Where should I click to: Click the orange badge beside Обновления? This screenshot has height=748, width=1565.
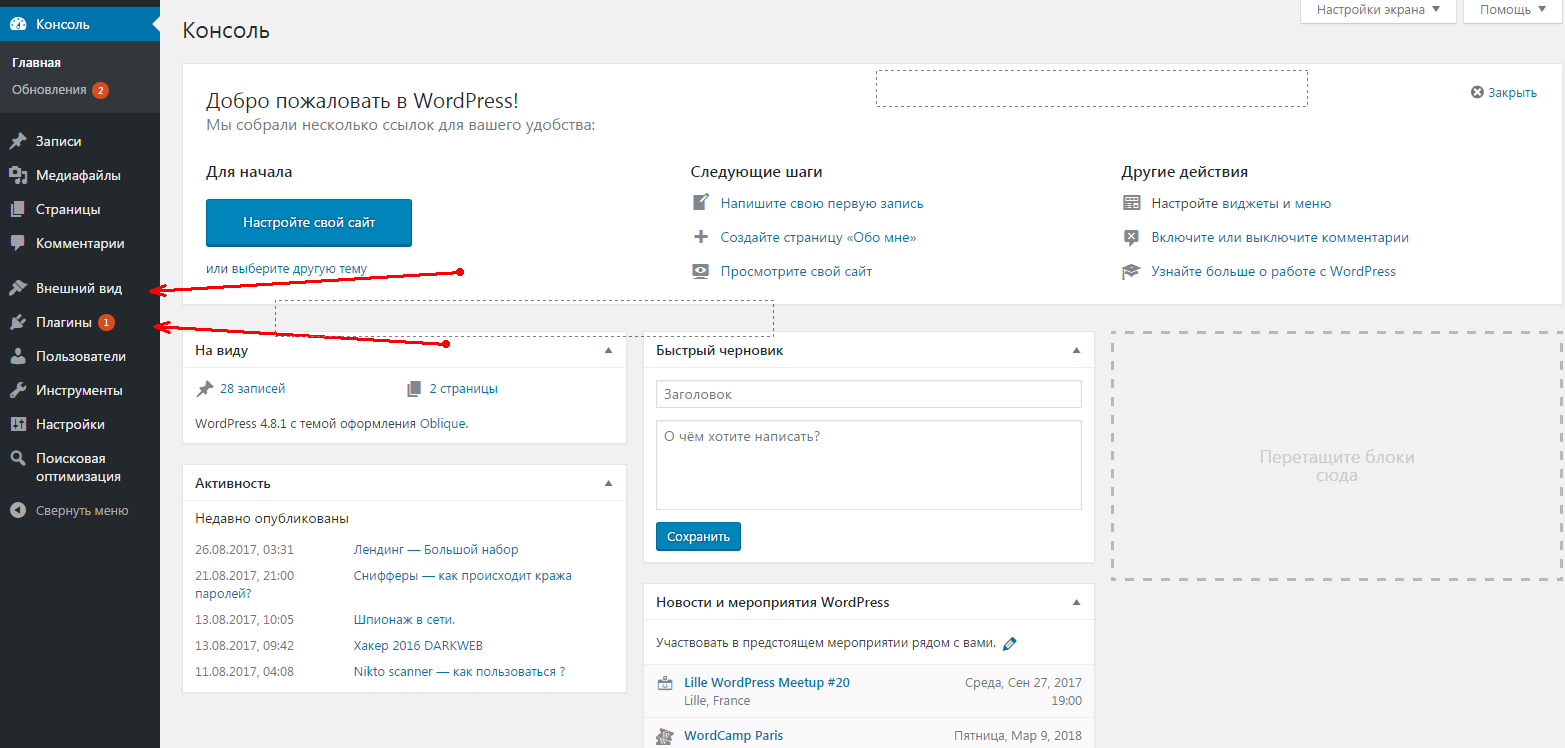tap(100, 90)
